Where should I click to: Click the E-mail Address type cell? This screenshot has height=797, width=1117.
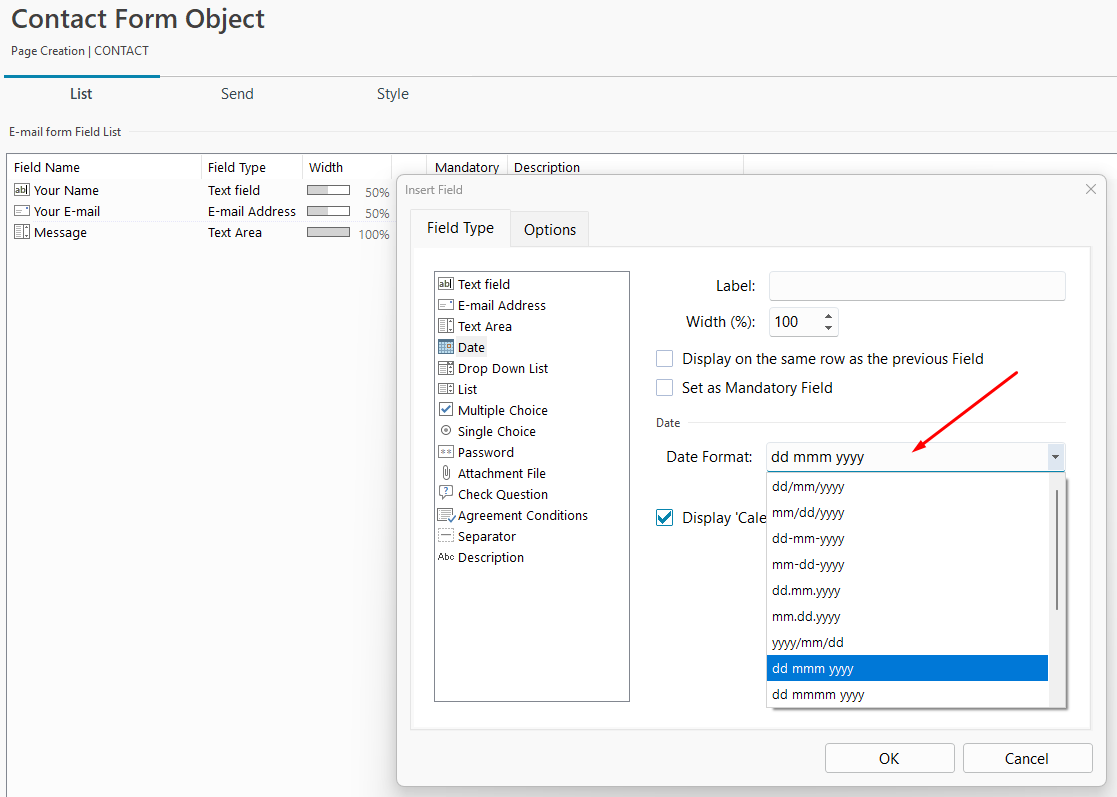pos(251,212)
